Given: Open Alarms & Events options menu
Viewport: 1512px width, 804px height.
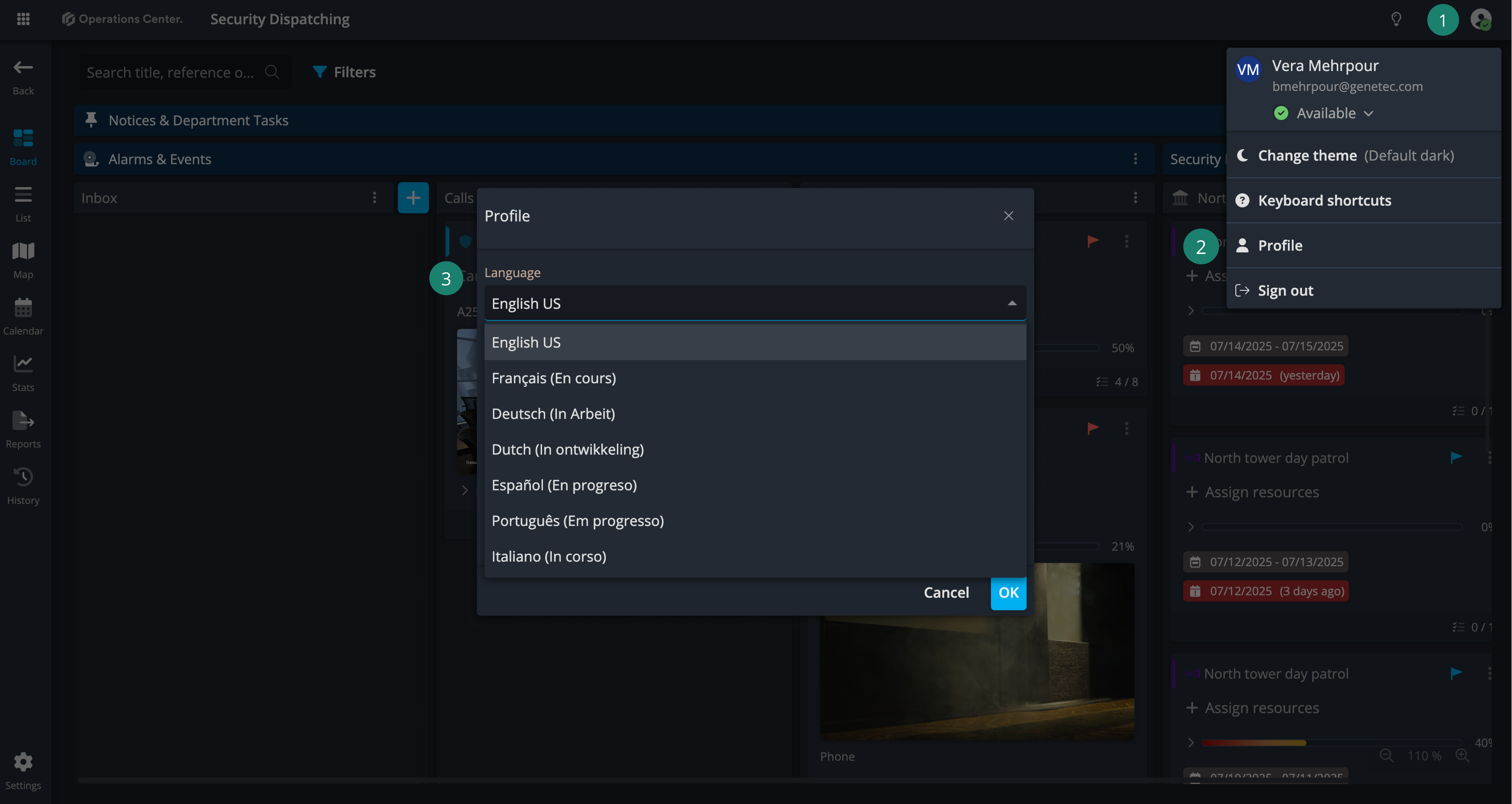Looking at the screenshot, I should coord(1135,159).
